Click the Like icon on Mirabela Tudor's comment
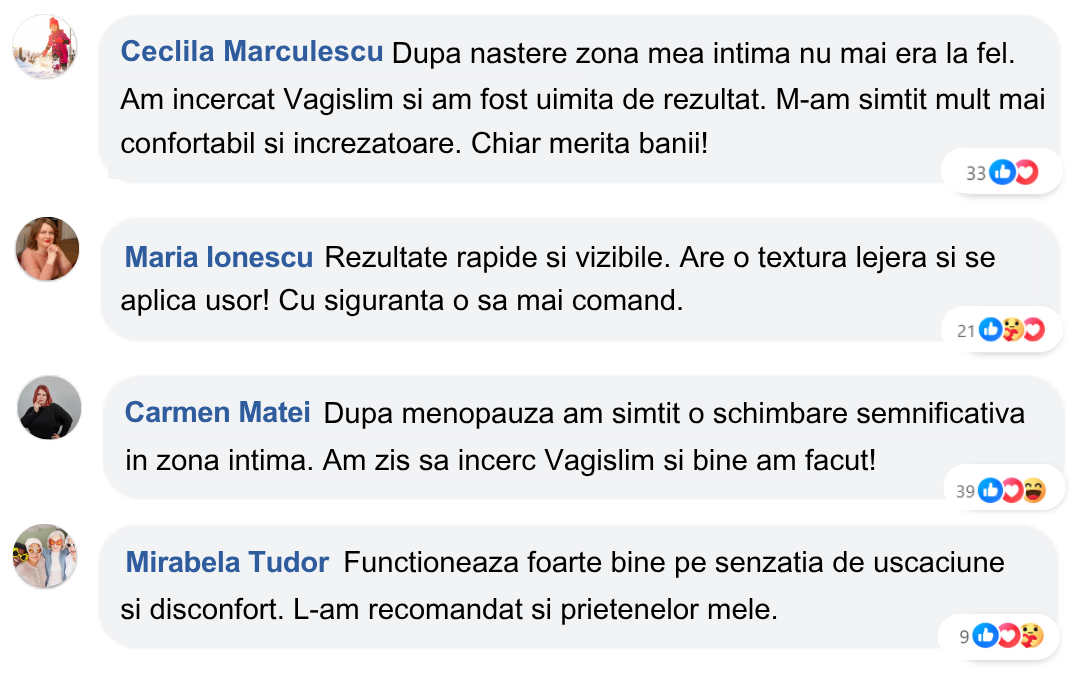The image size is (1080, 682). 985,634
